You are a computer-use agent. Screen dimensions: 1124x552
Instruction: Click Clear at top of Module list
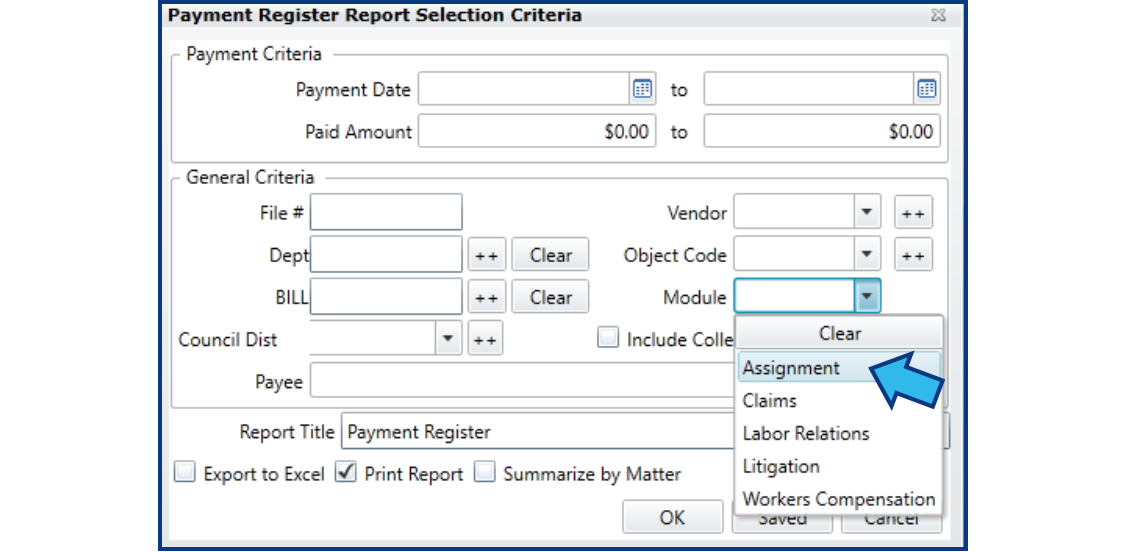pos(839,333)
